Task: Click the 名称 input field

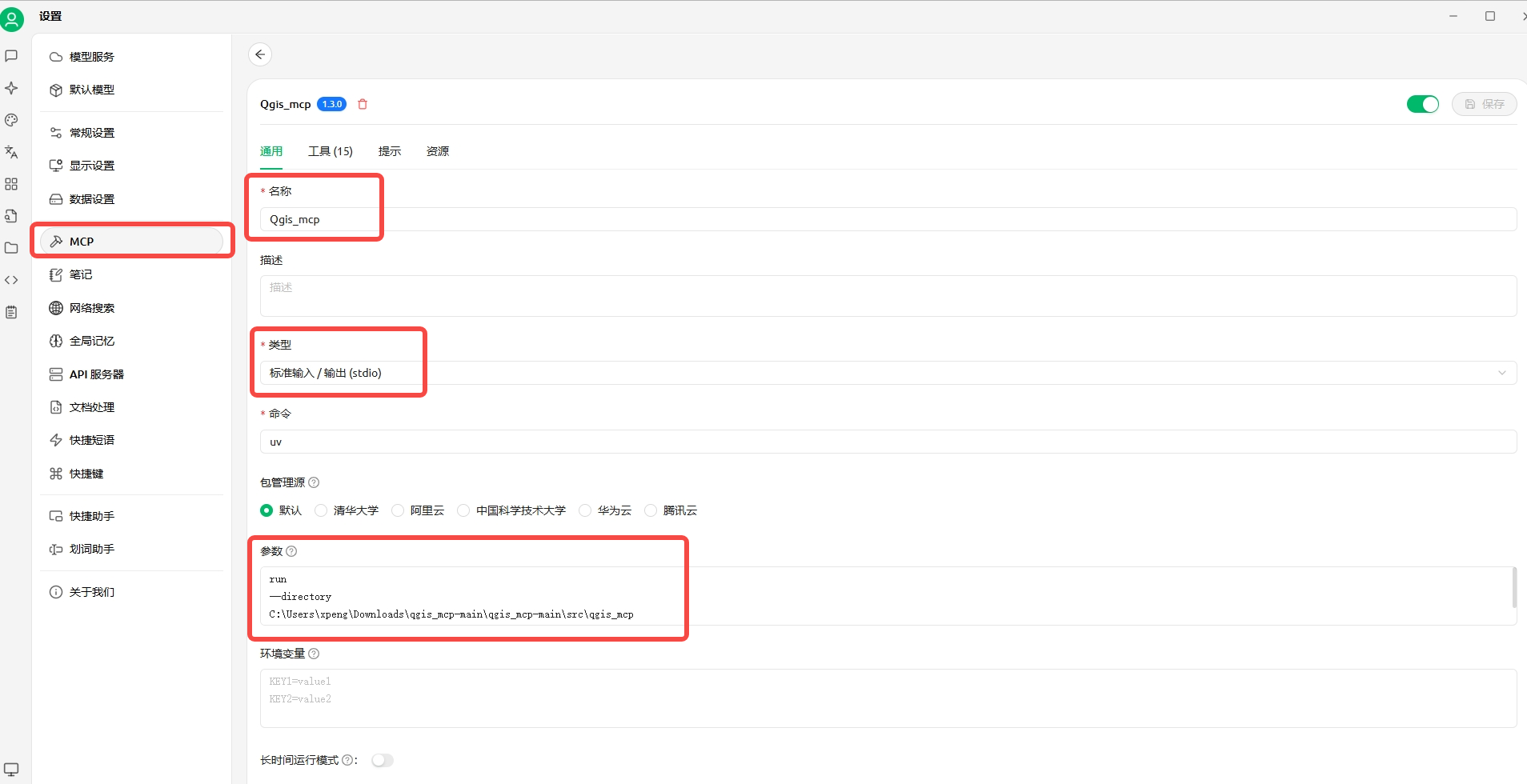Action: (x=888, y=219)
